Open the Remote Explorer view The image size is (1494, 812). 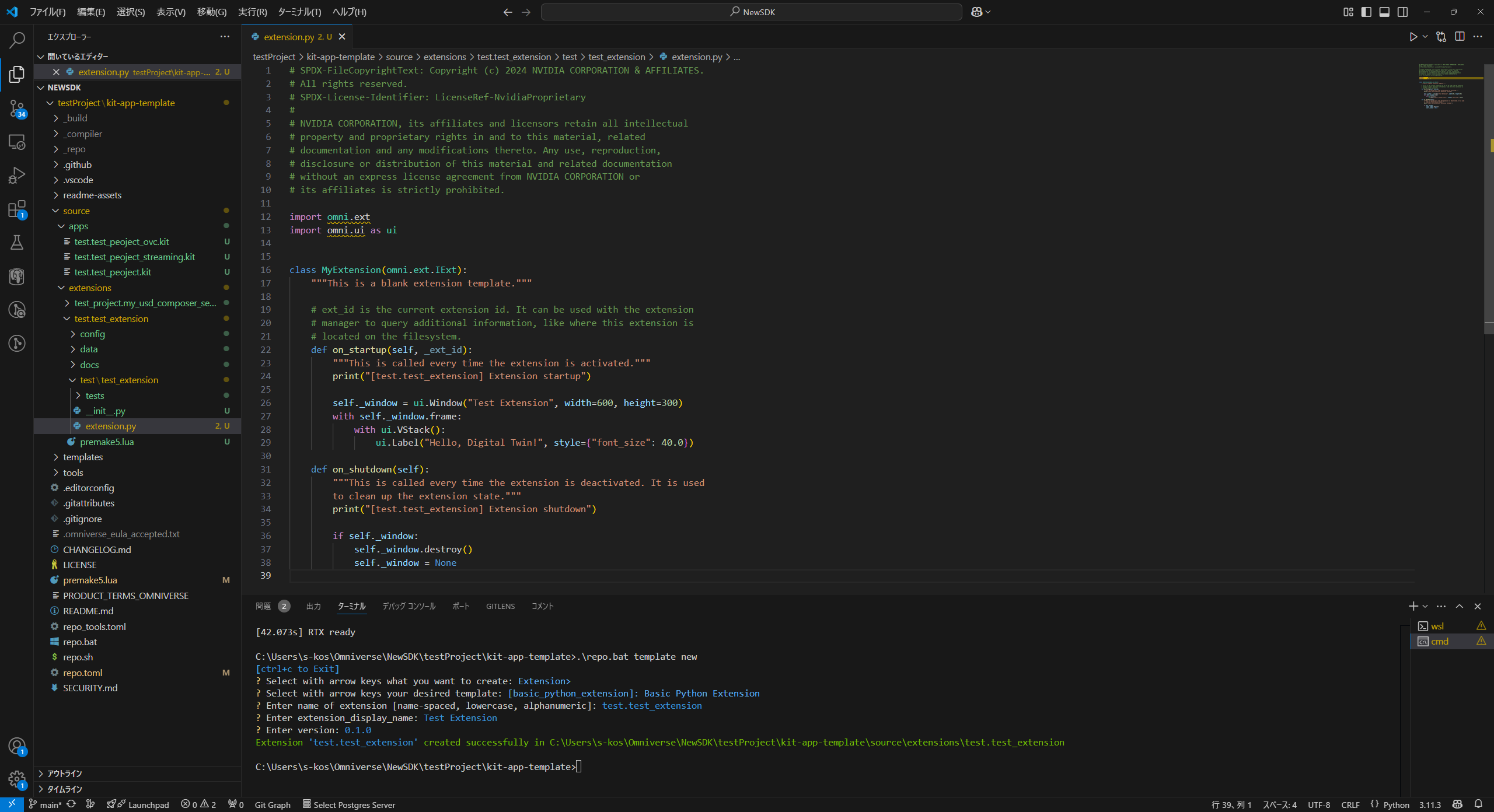coord(16,142)
